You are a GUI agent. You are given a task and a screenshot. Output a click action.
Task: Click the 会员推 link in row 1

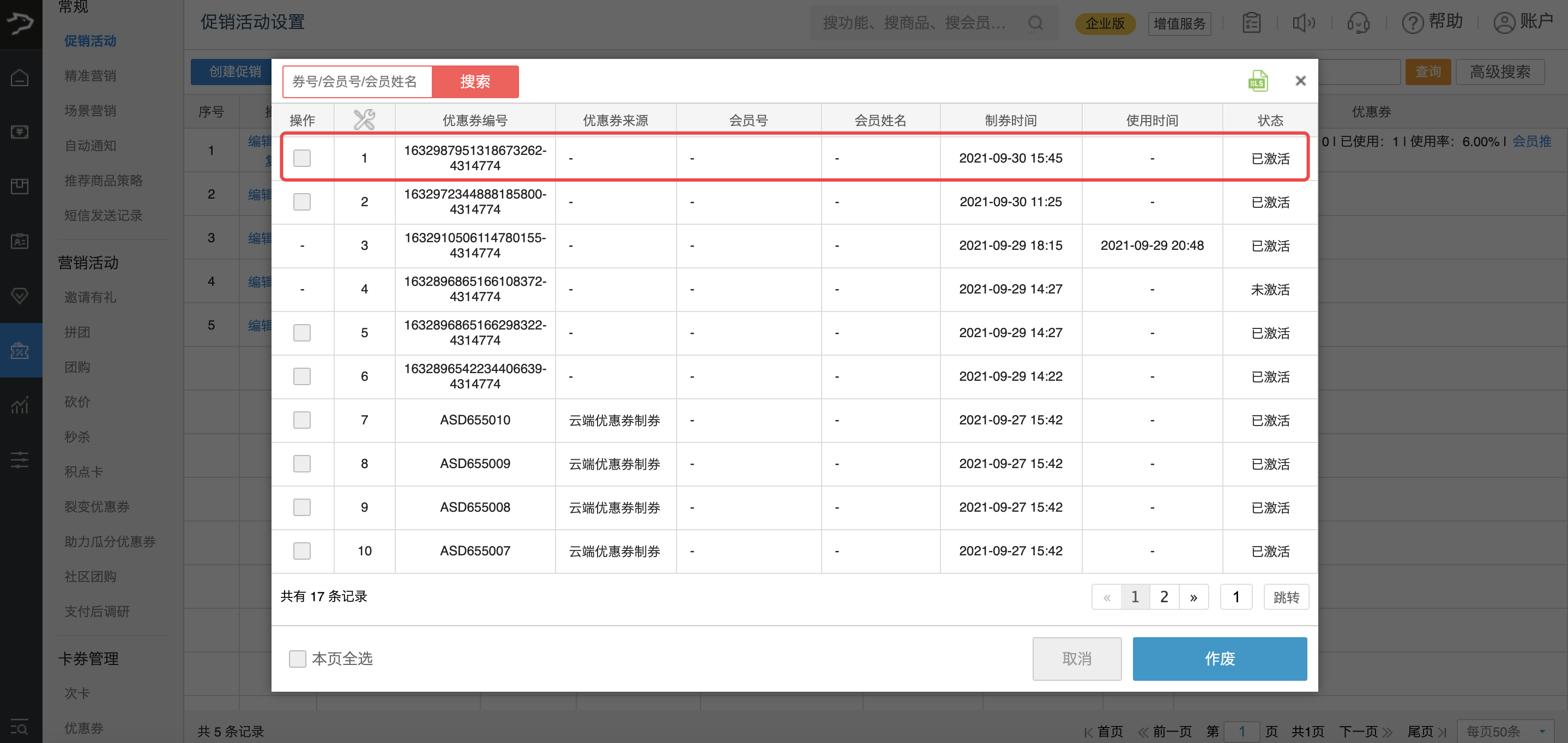tap(1532, 141)
